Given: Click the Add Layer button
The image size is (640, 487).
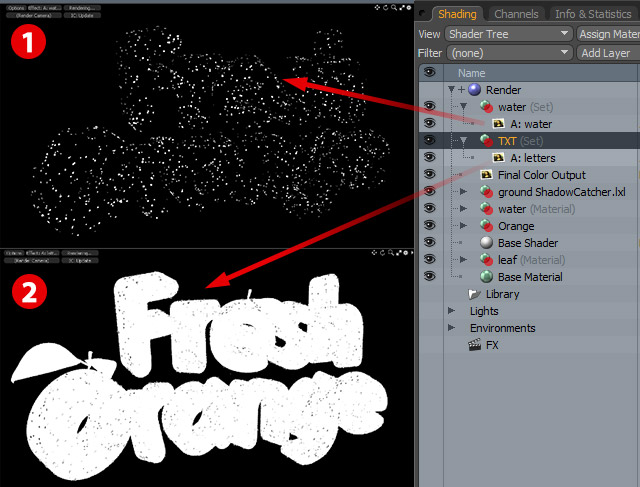Looking at the screenshot, I should click(x=608, y=53).
